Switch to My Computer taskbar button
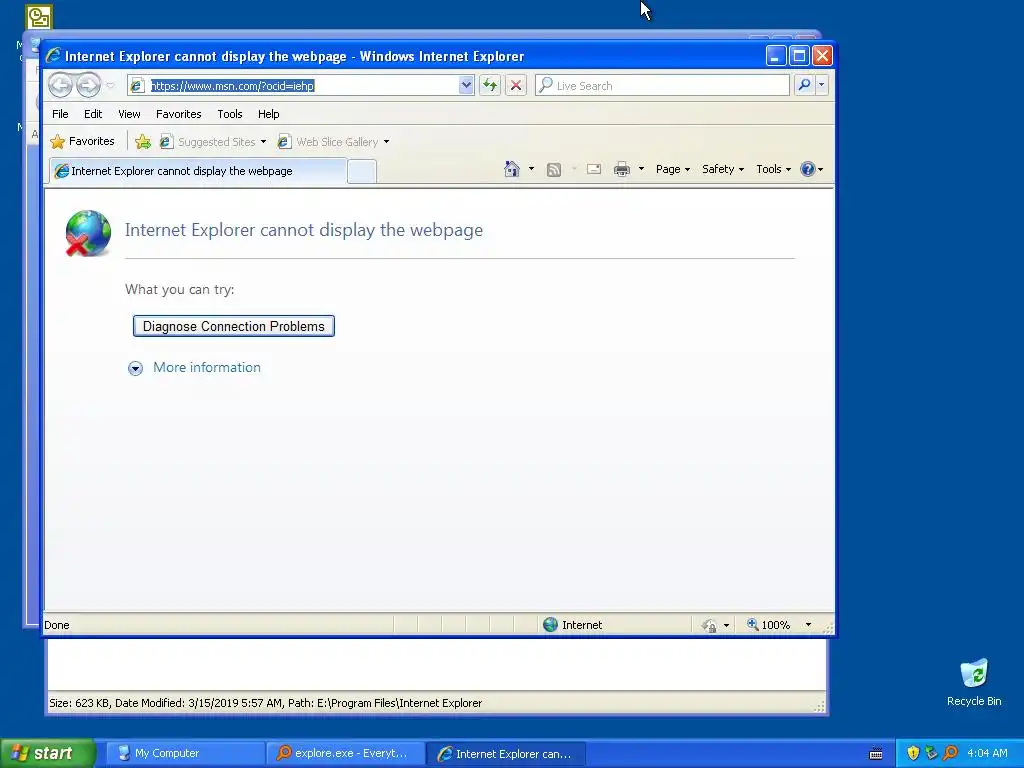This screenshot has height=768, width=1024. (184, 753)
